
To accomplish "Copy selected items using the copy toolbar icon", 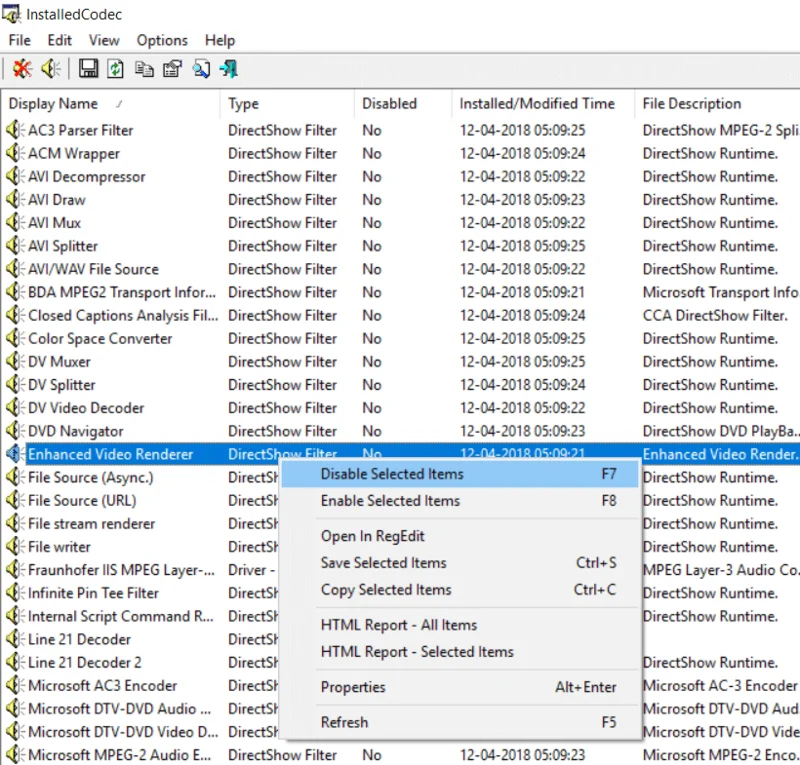I will (x=145, y=70).
